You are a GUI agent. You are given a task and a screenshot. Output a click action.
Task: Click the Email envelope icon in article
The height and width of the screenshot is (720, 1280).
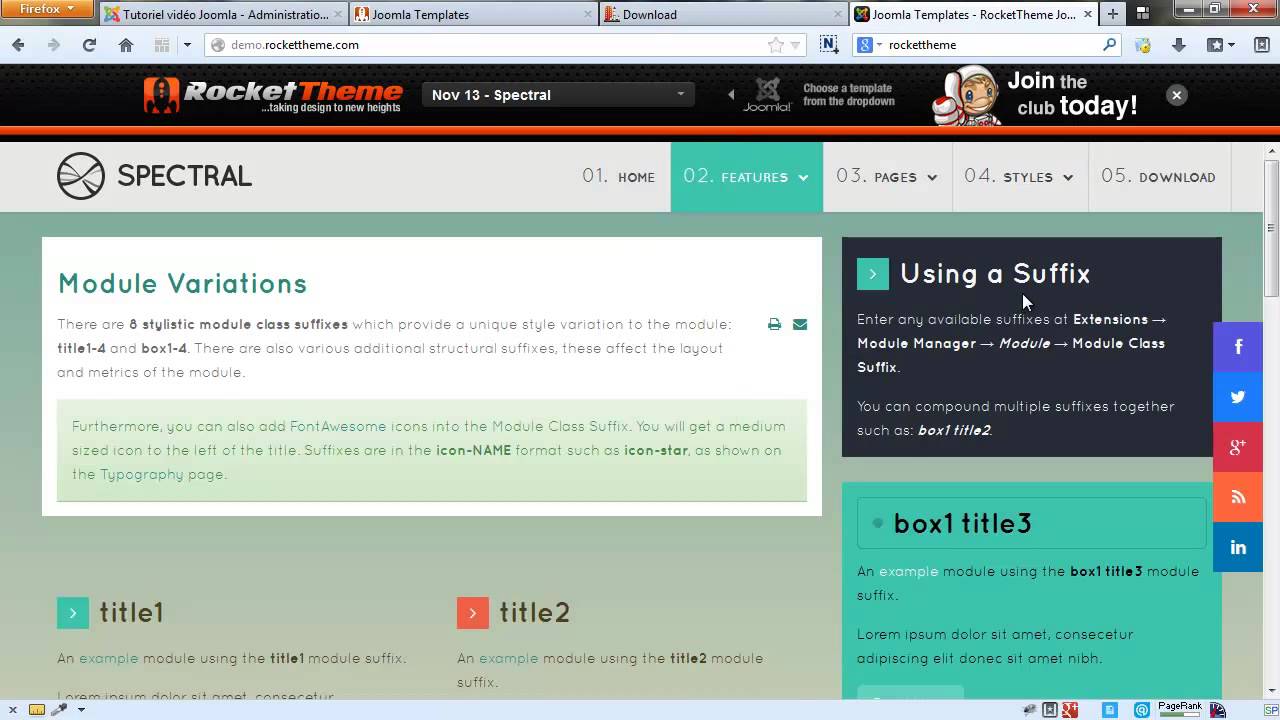pyautogui.click(x=800, y=324)
